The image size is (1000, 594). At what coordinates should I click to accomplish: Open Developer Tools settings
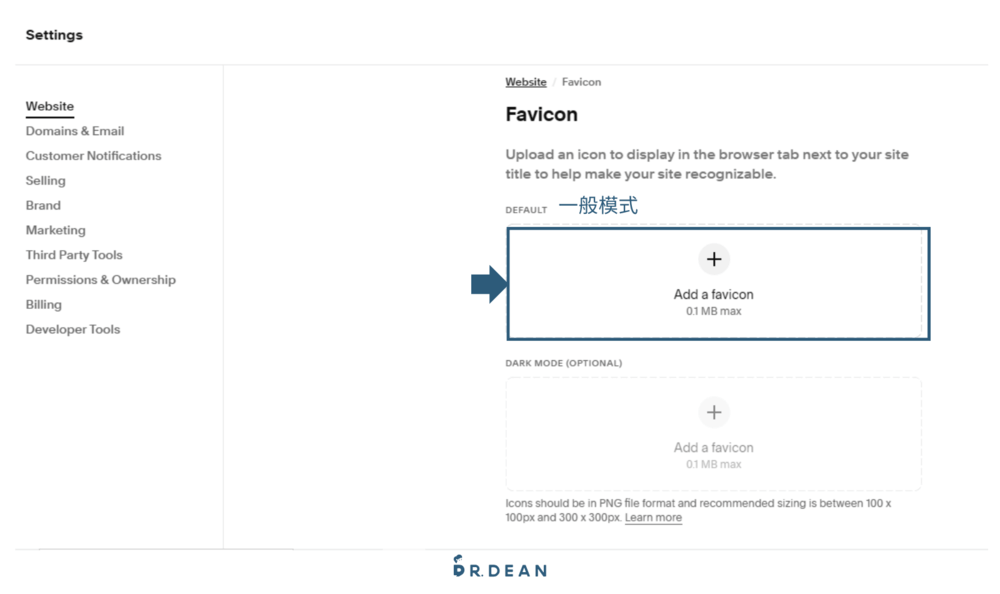[x=72, y=329]
